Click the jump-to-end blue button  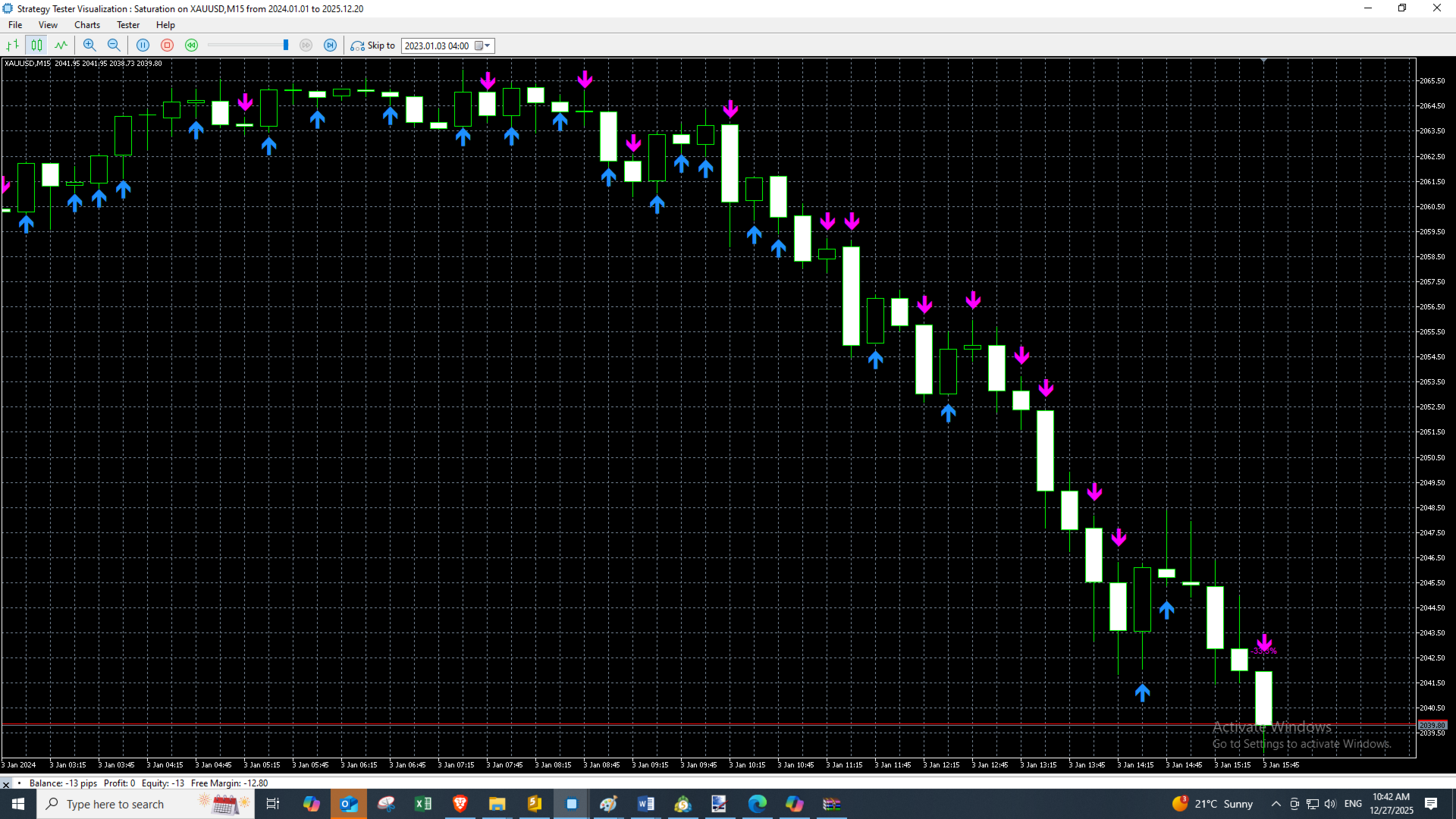[330, 45]
